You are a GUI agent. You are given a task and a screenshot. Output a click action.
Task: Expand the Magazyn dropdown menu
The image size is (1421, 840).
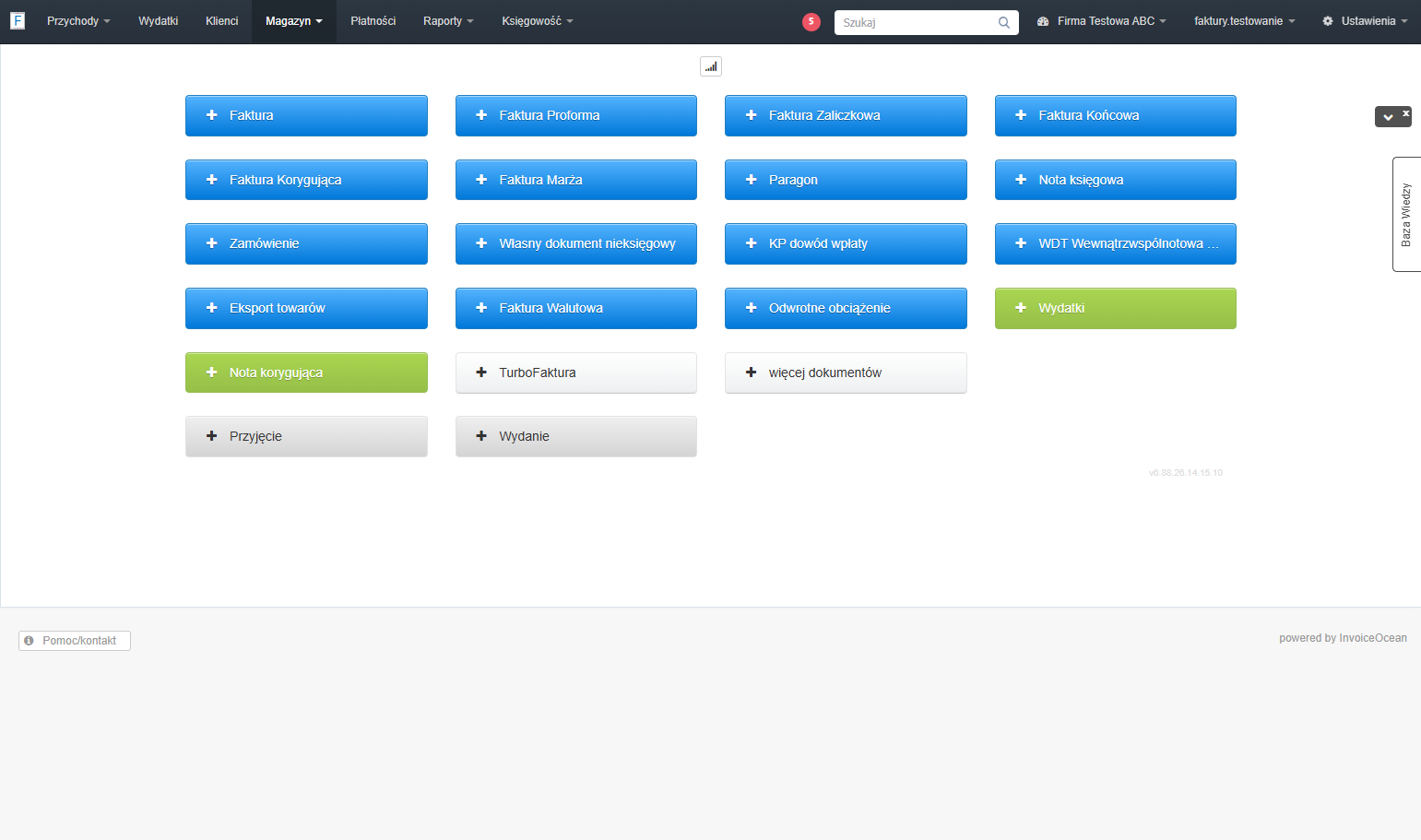click(x=294, y=21)
